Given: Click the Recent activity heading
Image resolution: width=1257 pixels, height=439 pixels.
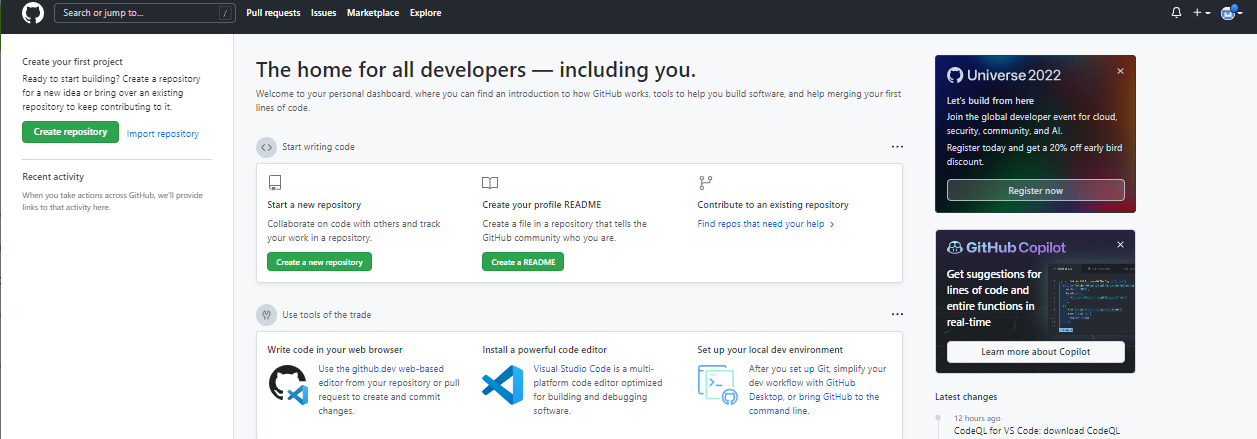Looking at the screenshot, I should tap(53, 177).
